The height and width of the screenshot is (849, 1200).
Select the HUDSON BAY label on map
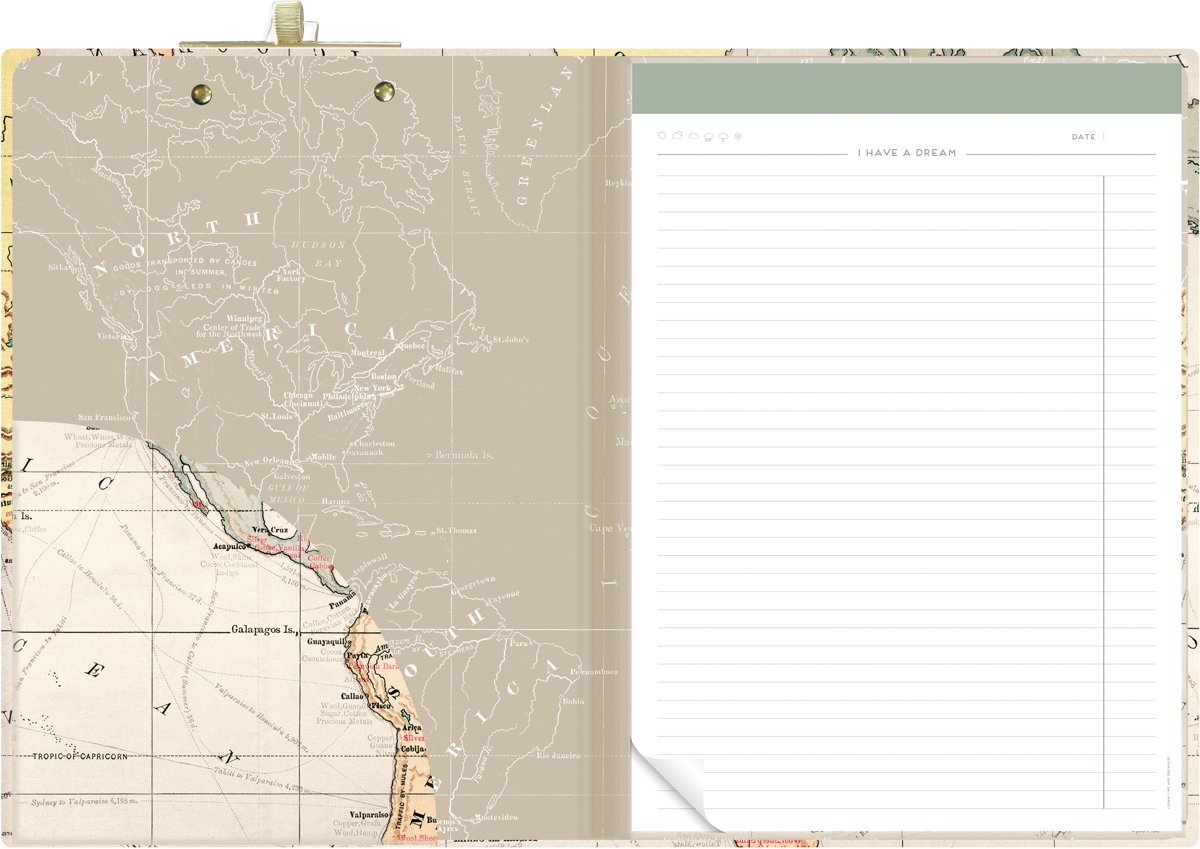[317, 254]
